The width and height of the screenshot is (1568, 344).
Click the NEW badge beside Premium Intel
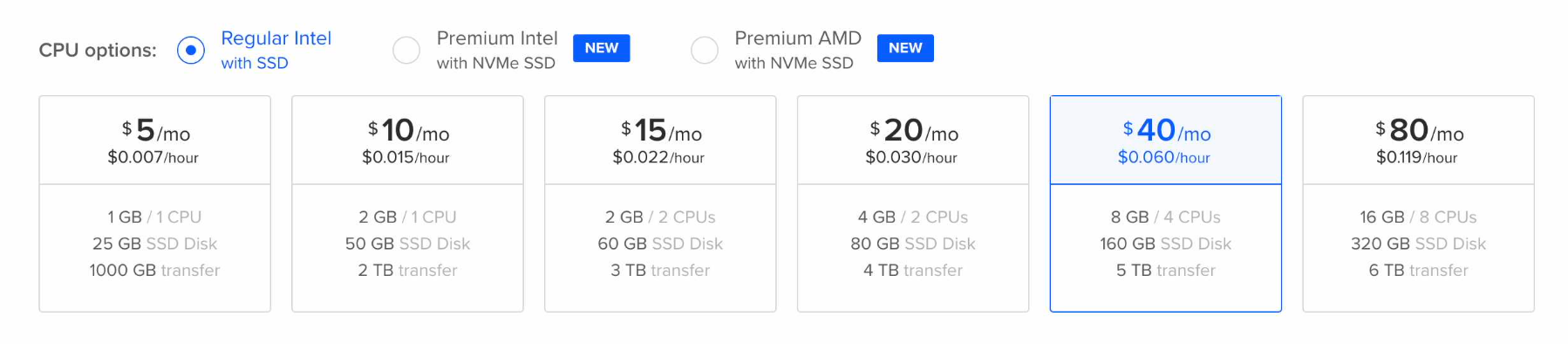tap(602, 48)
